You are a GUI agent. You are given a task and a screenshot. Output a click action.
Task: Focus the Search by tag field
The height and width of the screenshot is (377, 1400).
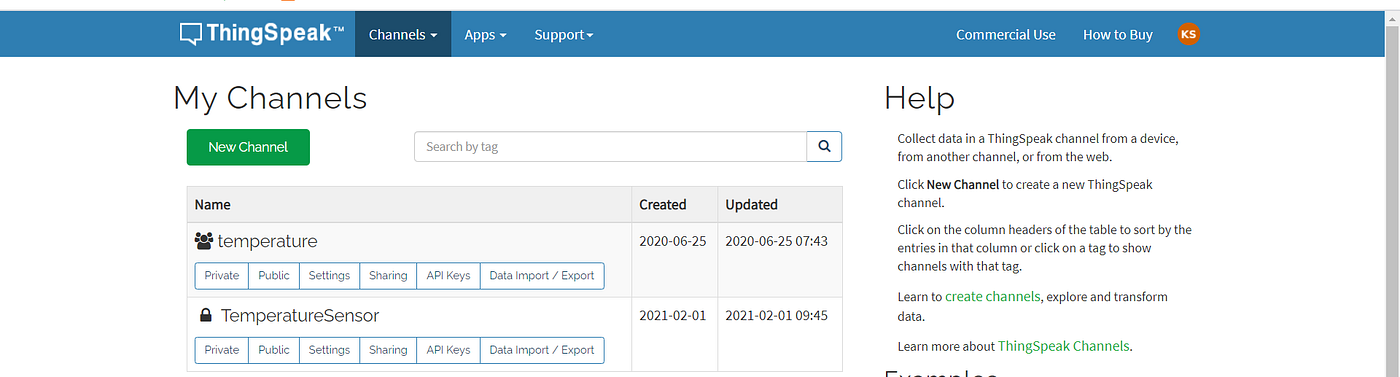(610, 146)
